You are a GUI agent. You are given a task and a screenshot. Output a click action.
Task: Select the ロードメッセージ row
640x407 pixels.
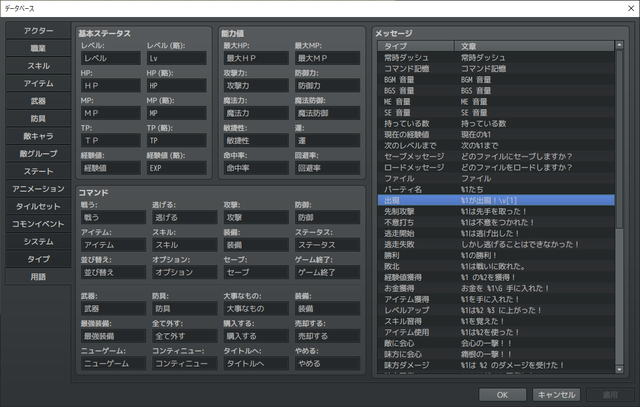[496, 167]
